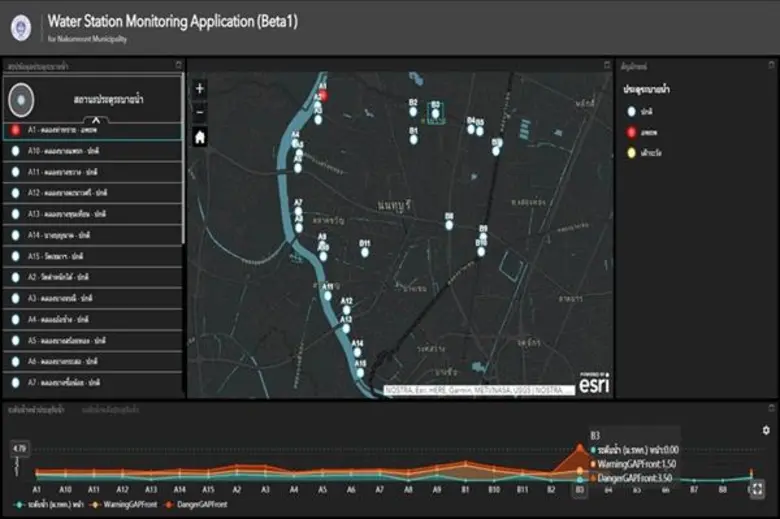Toggle WarningGAPFront series in chart legend

tap(123, 504)
